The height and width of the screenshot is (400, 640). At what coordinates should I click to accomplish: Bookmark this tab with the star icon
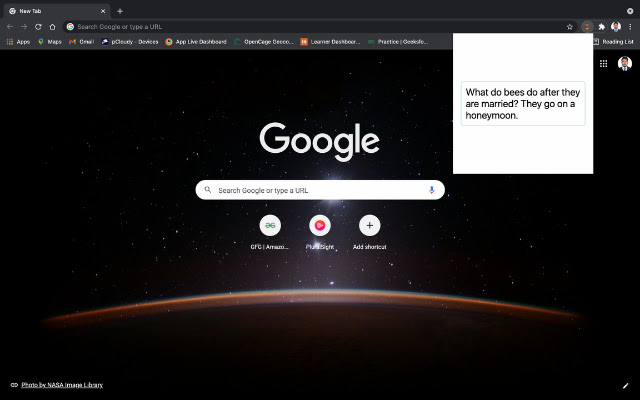(x=570, y=27)
